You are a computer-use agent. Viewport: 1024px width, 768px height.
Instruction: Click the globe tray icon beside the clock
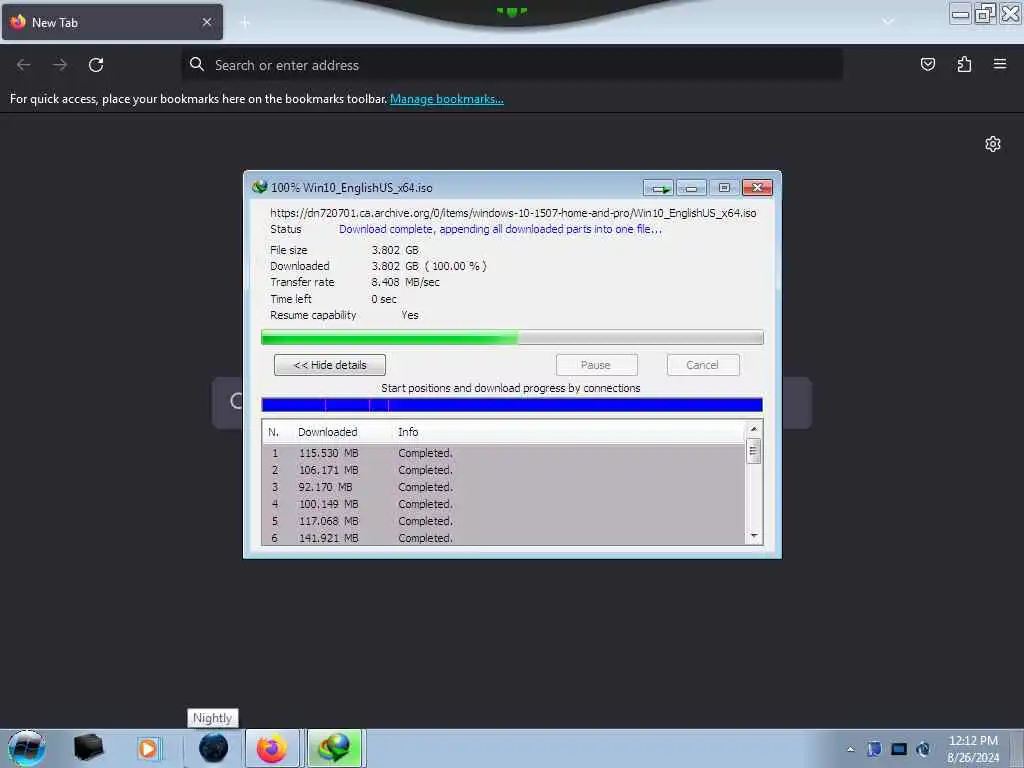pyautogui.click(x=923, y=749)
